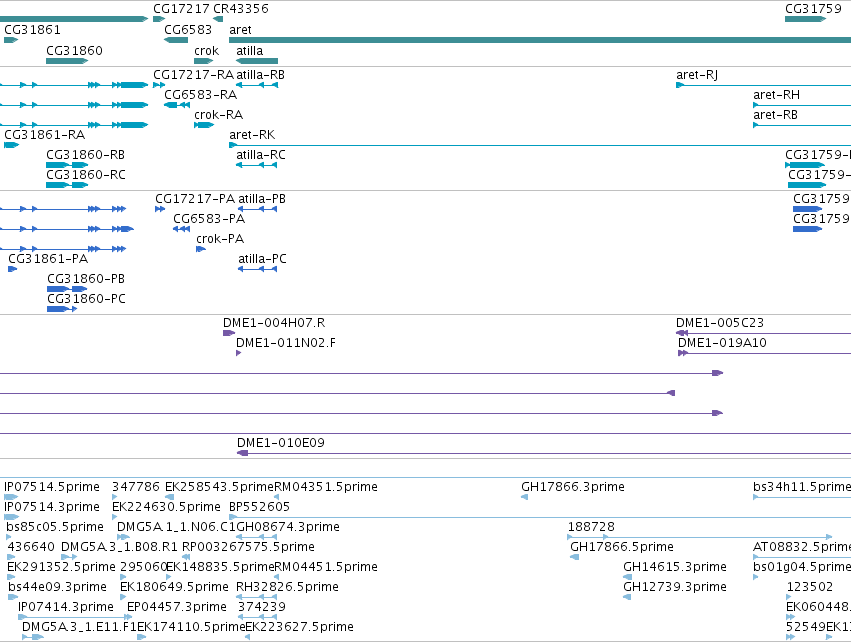Screen dimensions: 851x642
Task: Select the IP07514.3prime EST label
Action: coord(52,506)
